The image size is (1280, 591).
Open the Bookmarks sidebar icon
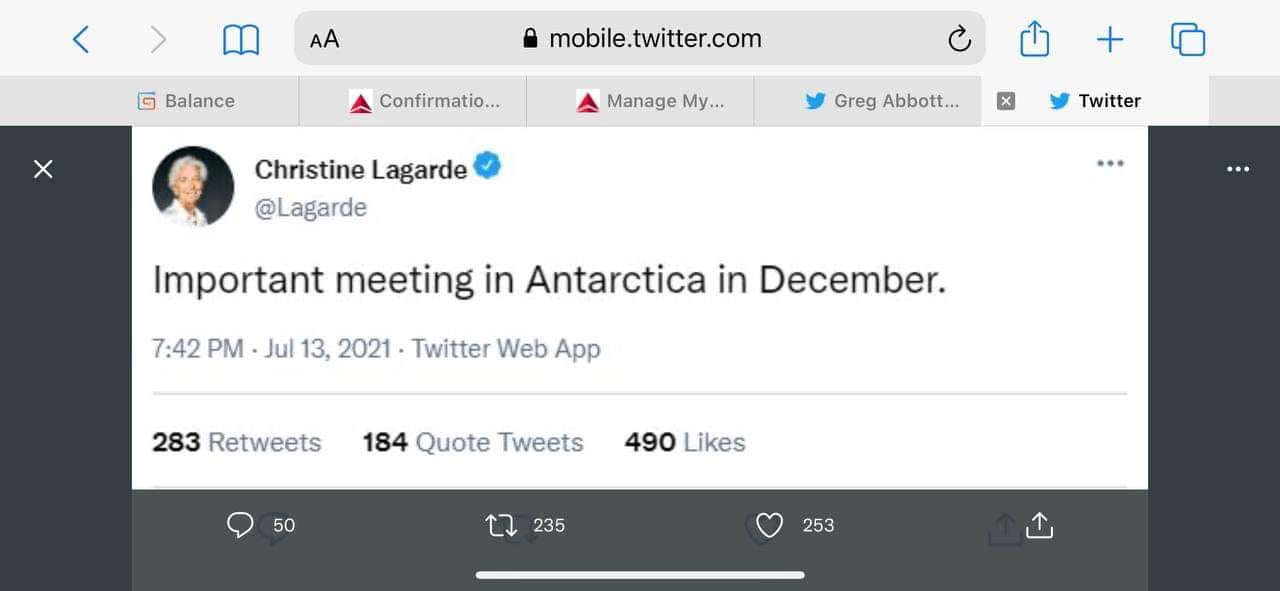click(x=238, y=38)
